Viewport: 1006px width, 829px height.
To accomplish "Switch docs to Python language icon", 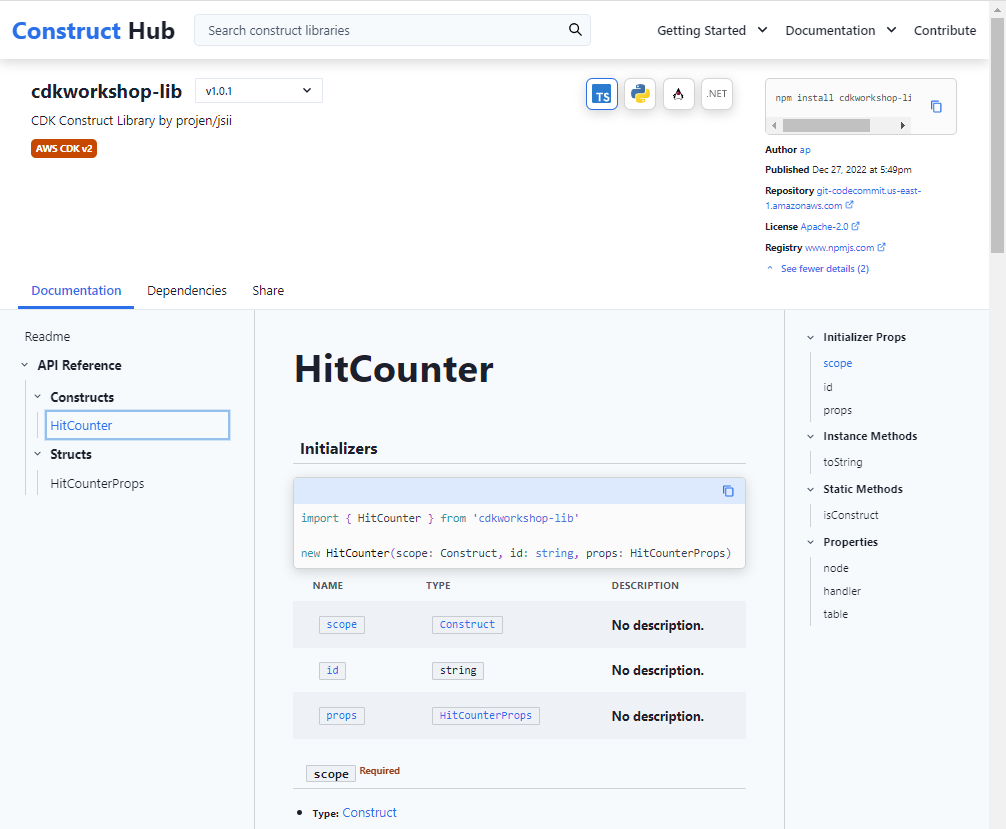I will pos(640,94).
